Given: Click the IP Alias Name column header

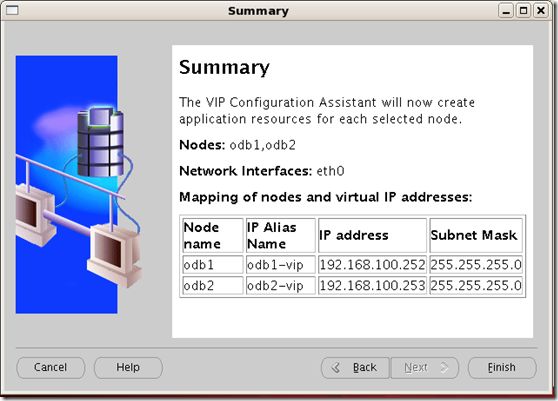Looking at the screenshot, I should click(281, 235).
